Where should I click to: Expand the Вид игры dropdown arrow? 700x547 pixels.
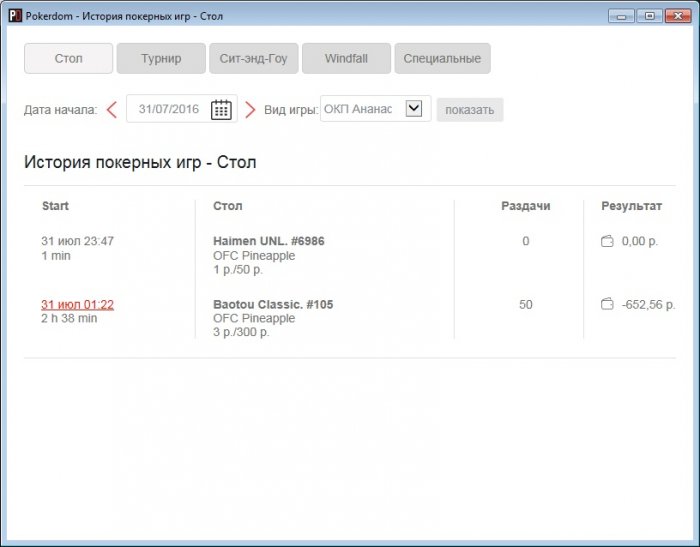click(414, 109)
